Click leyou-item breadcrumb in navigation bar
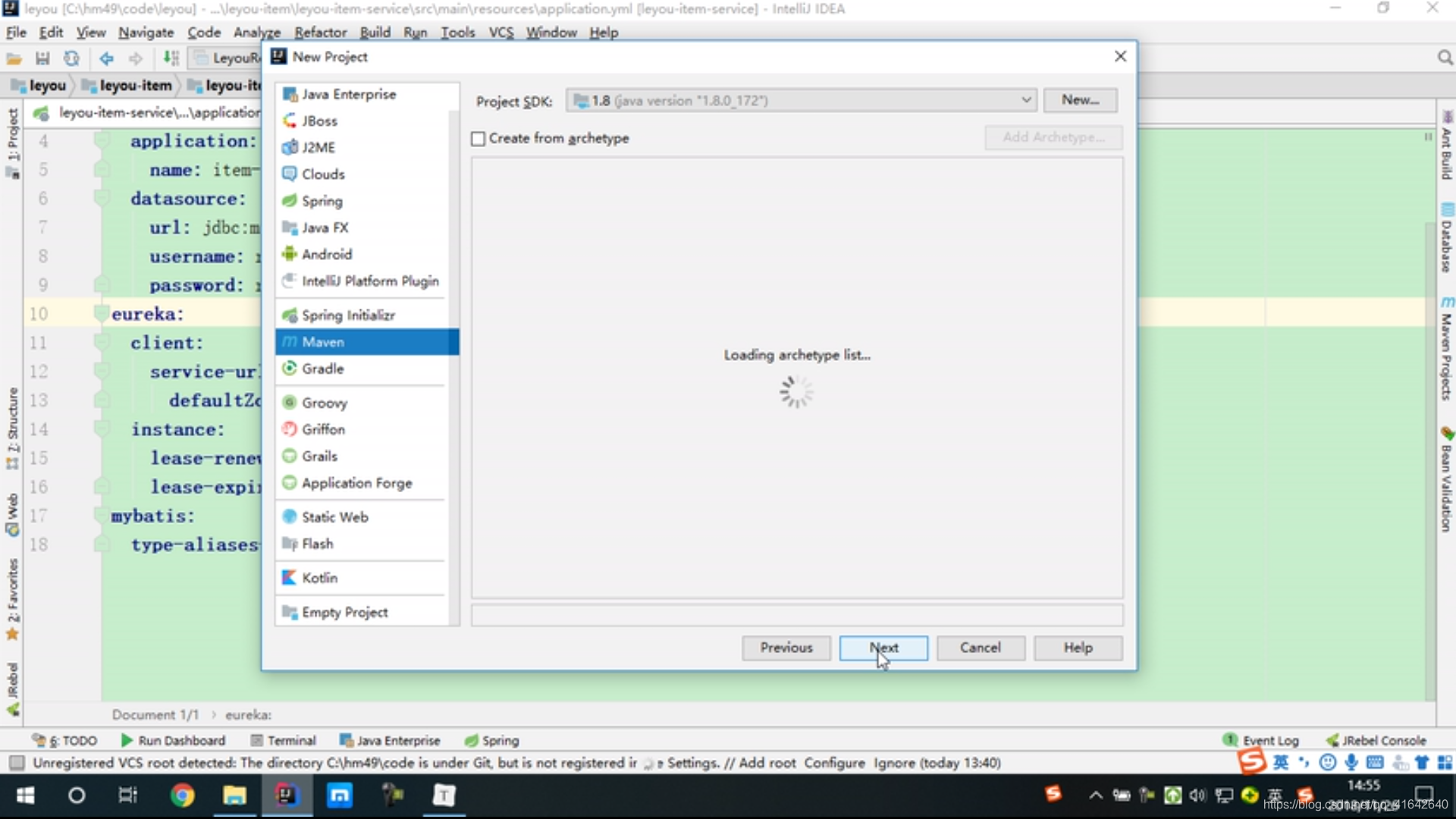Viewport: 1456px width, 819px height. point(127,86)
